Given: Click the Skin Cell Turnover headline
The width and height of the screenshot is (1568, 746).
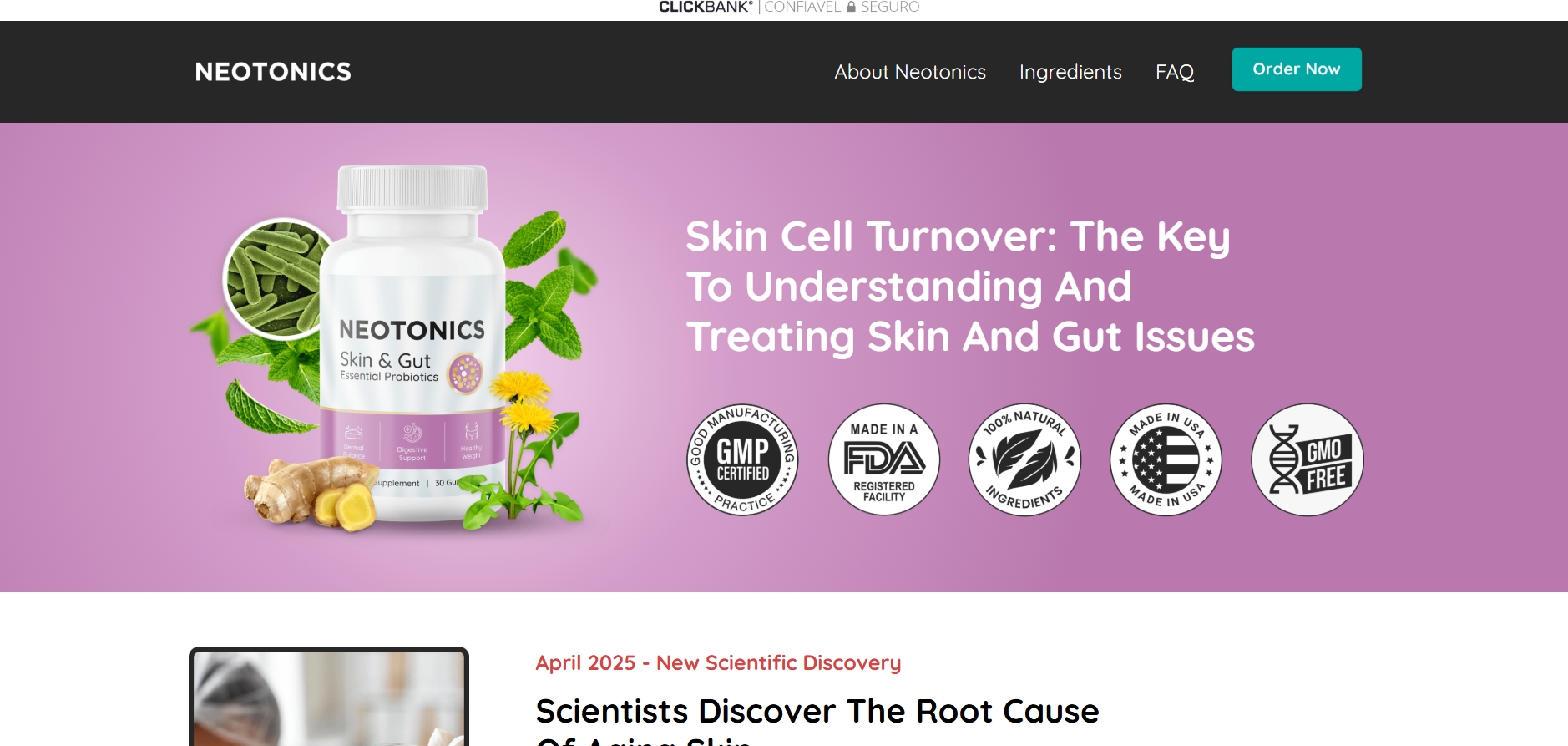Looking at the screenshot, I should pos(970,287).
